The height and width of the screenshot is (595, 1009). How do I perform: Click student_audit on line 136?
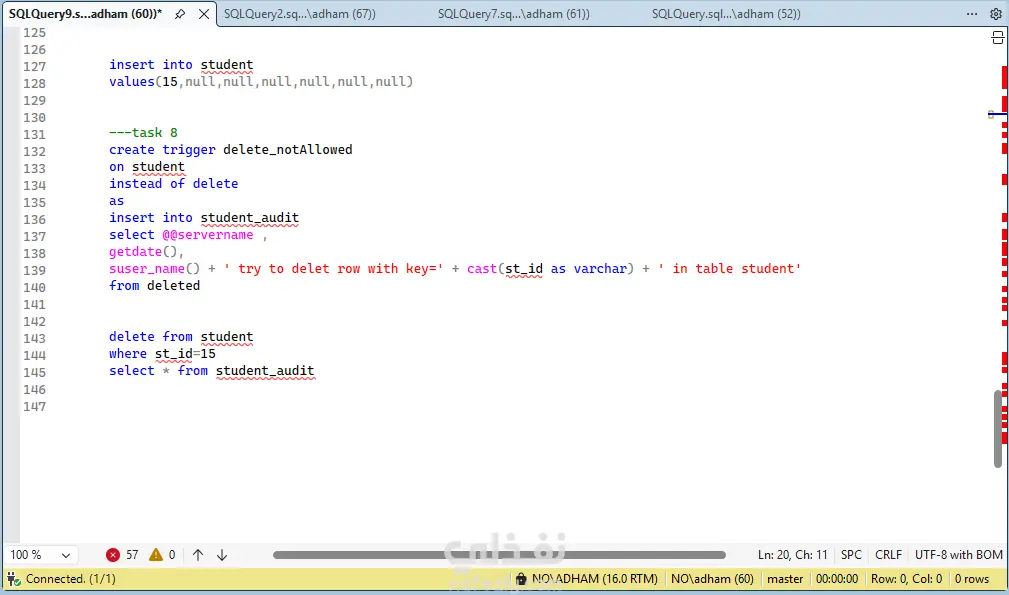pyautogui.click(x=250, y=217)
